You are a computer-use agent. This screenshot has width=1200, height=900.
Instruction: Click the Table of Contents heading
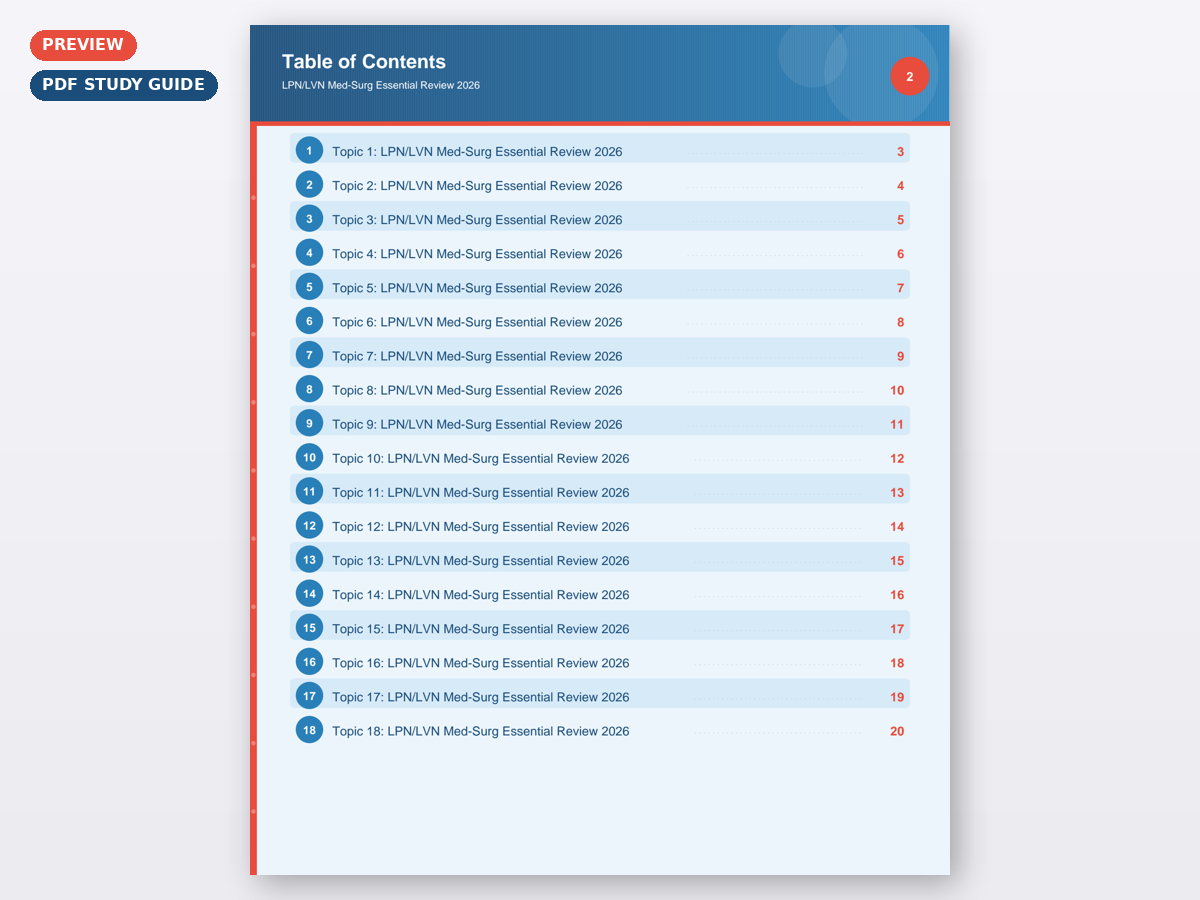pyautogui.click(x=364, y=62)
